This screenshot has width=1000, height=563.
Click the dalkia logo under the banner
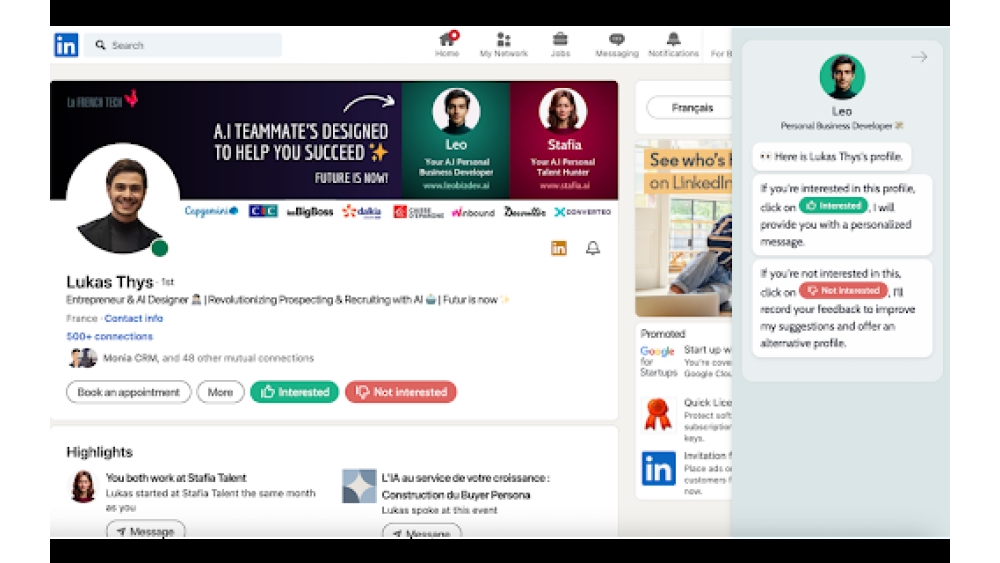click(x=362, y=212)
